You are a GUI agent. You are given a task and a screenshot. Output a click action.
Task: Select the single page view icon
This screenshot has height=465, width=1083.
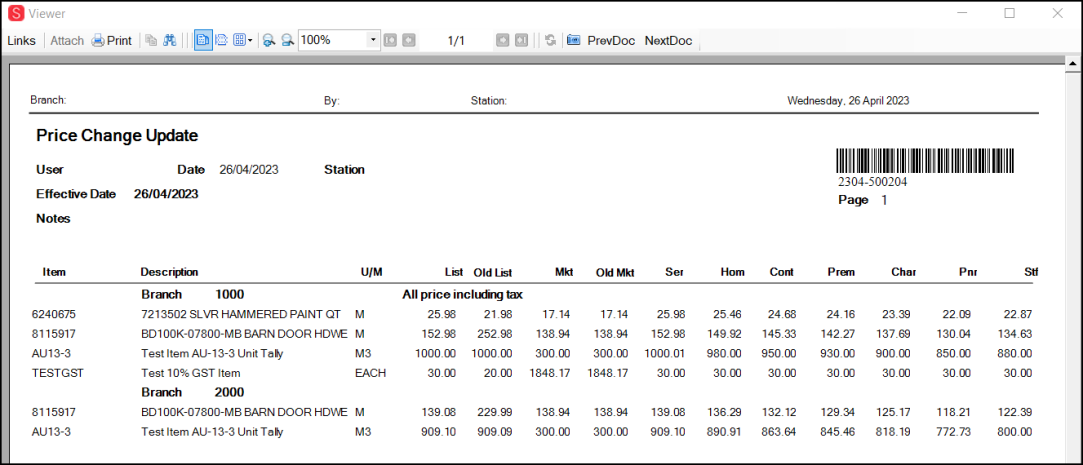click(203, 40)
